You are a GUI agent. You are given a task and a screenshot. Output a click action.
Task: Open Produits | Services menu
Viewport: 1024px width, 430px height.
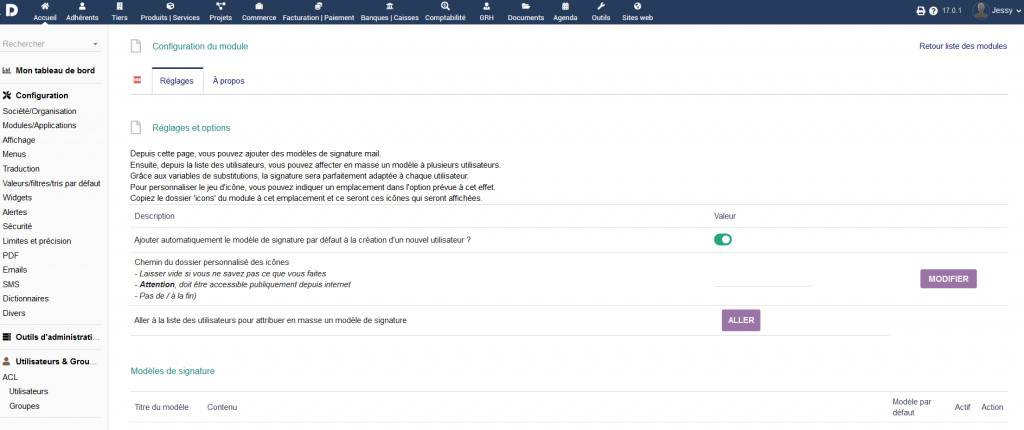click(170, 12)
